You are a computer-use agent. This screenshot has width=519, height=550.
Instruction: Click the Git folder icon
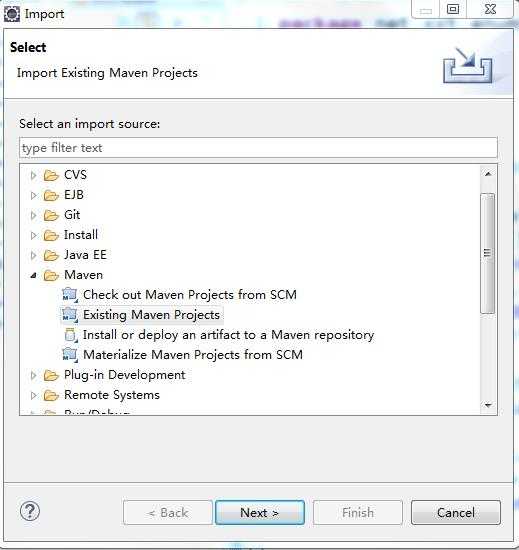click(51, 215)
